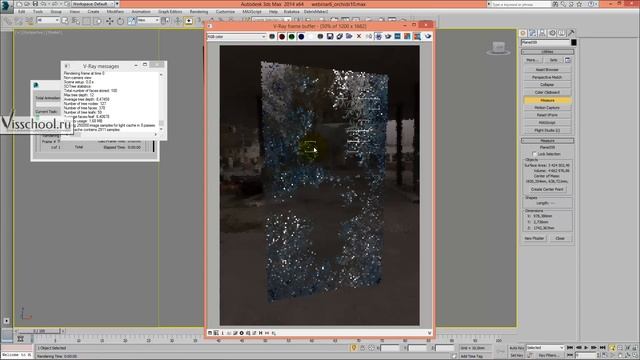The width and height of the screenshot is (640, 360).
Task: Open the RGB color channel dropdown
Action: [237, 37]
